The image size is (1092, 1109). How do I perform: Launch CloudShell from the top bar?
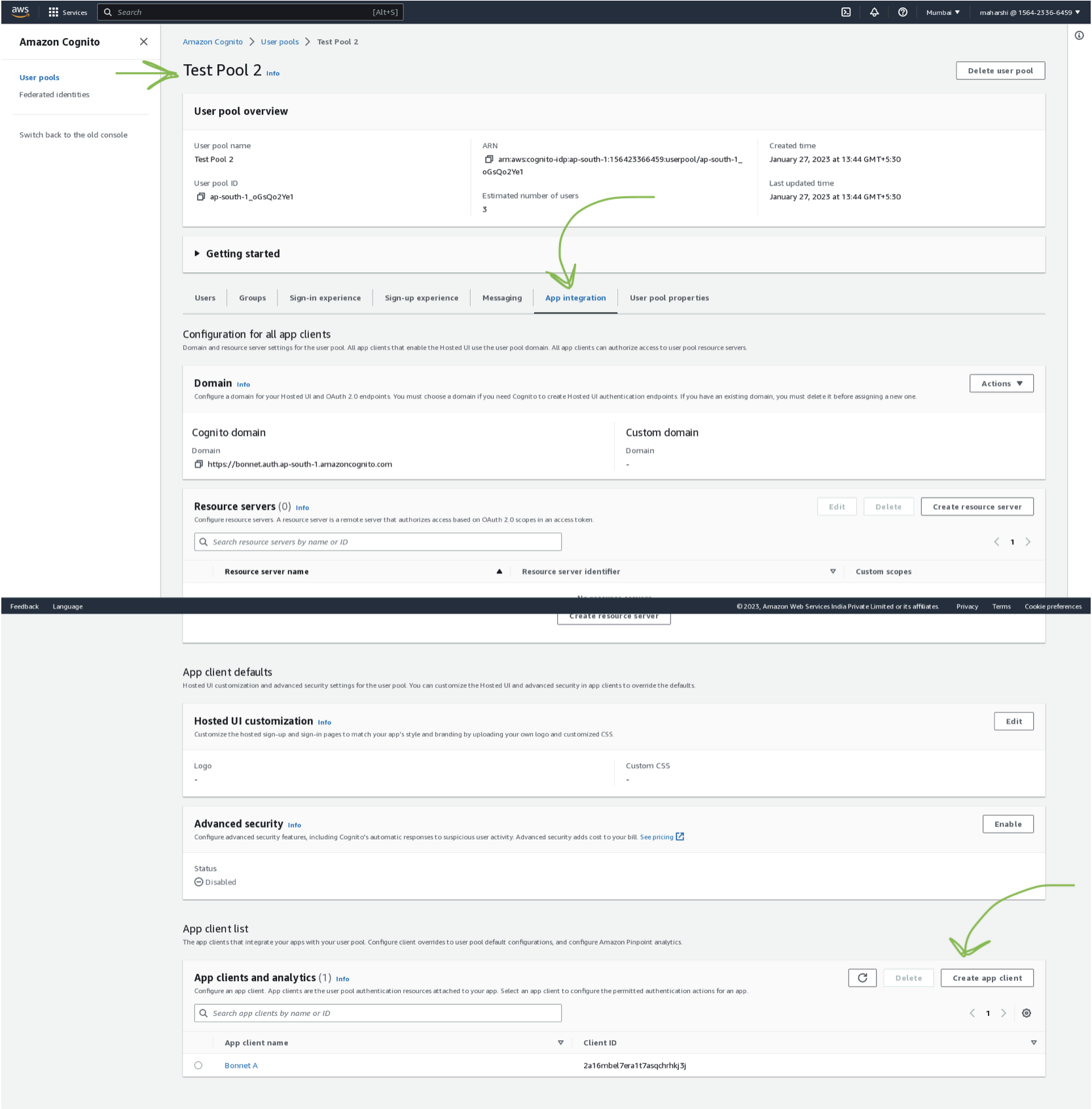[x=846, y=12]
